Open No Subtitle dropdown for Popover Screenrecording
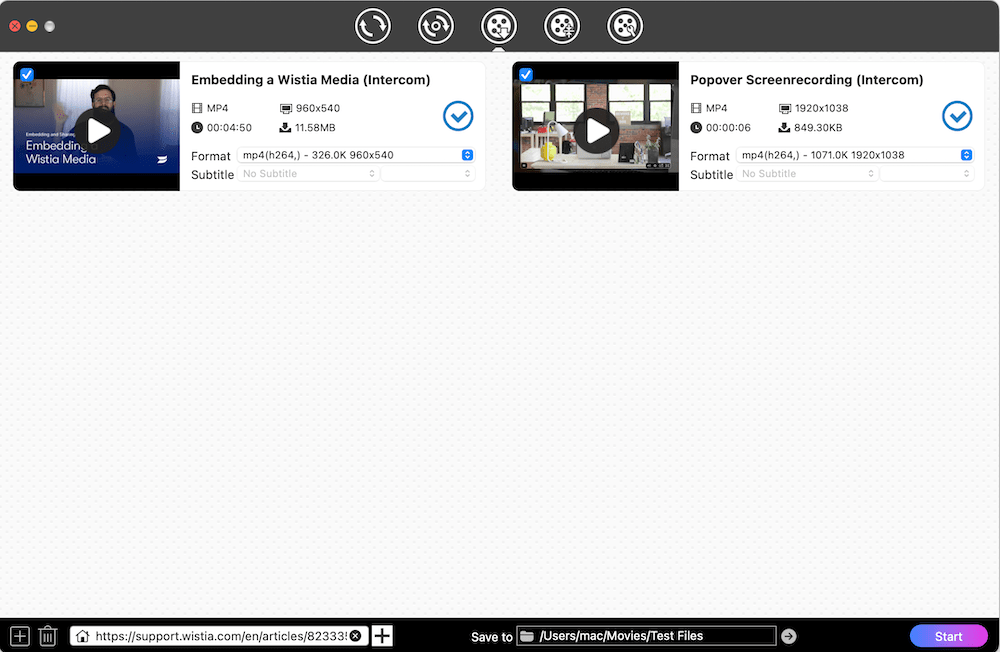The height and width of the screenshot is (652, 1000). tap(807, 174)
